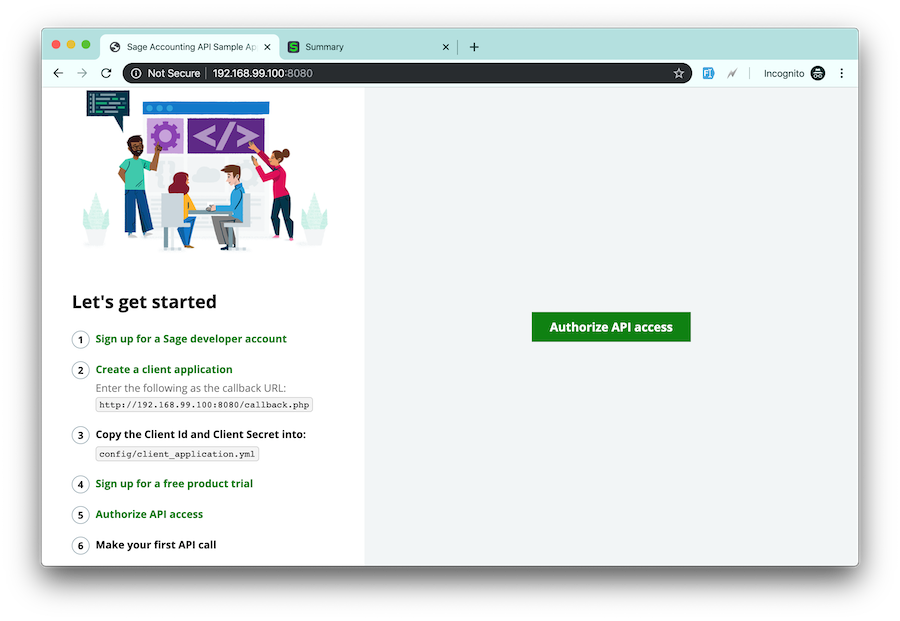Click the Let's get started heading
This screenshot has height=621, width=900.
(144, 302)
